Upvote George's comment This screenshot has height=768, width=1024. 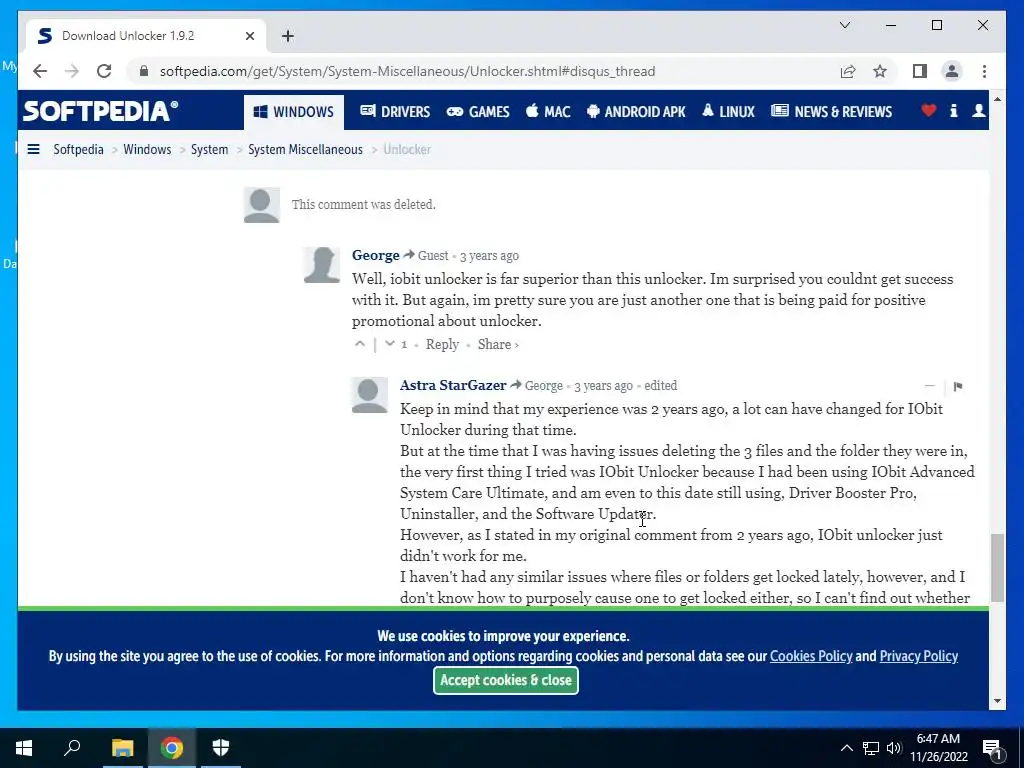360,344
